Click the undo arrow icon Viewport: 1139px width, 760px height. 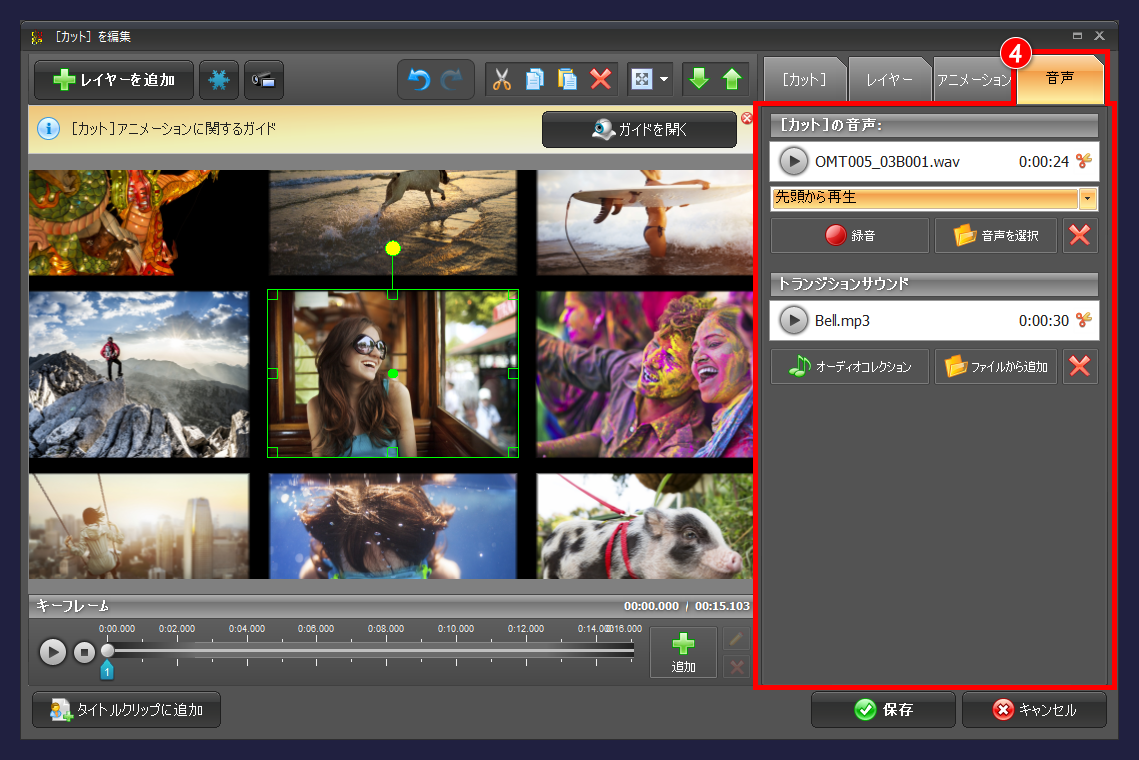point(420,80)
